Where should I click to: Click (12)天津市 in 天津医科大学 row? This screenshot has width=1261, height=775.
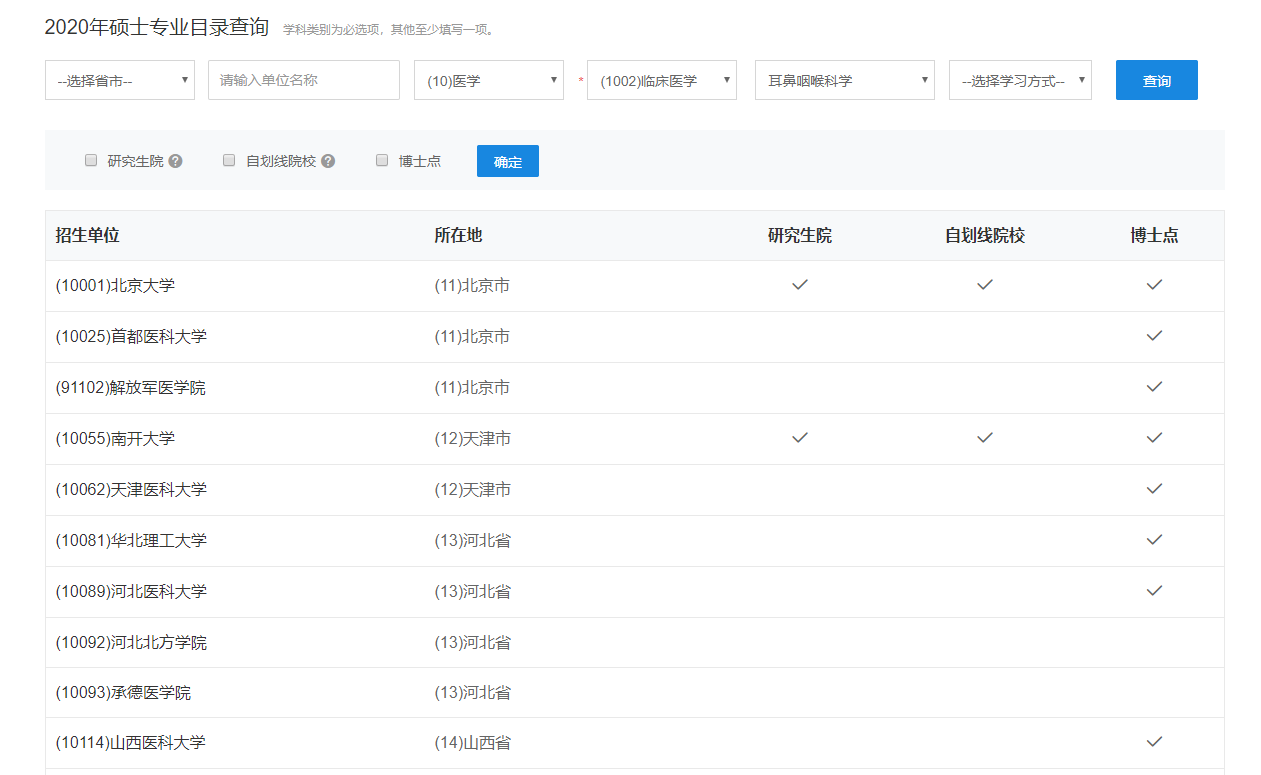[x=472, y=490]
